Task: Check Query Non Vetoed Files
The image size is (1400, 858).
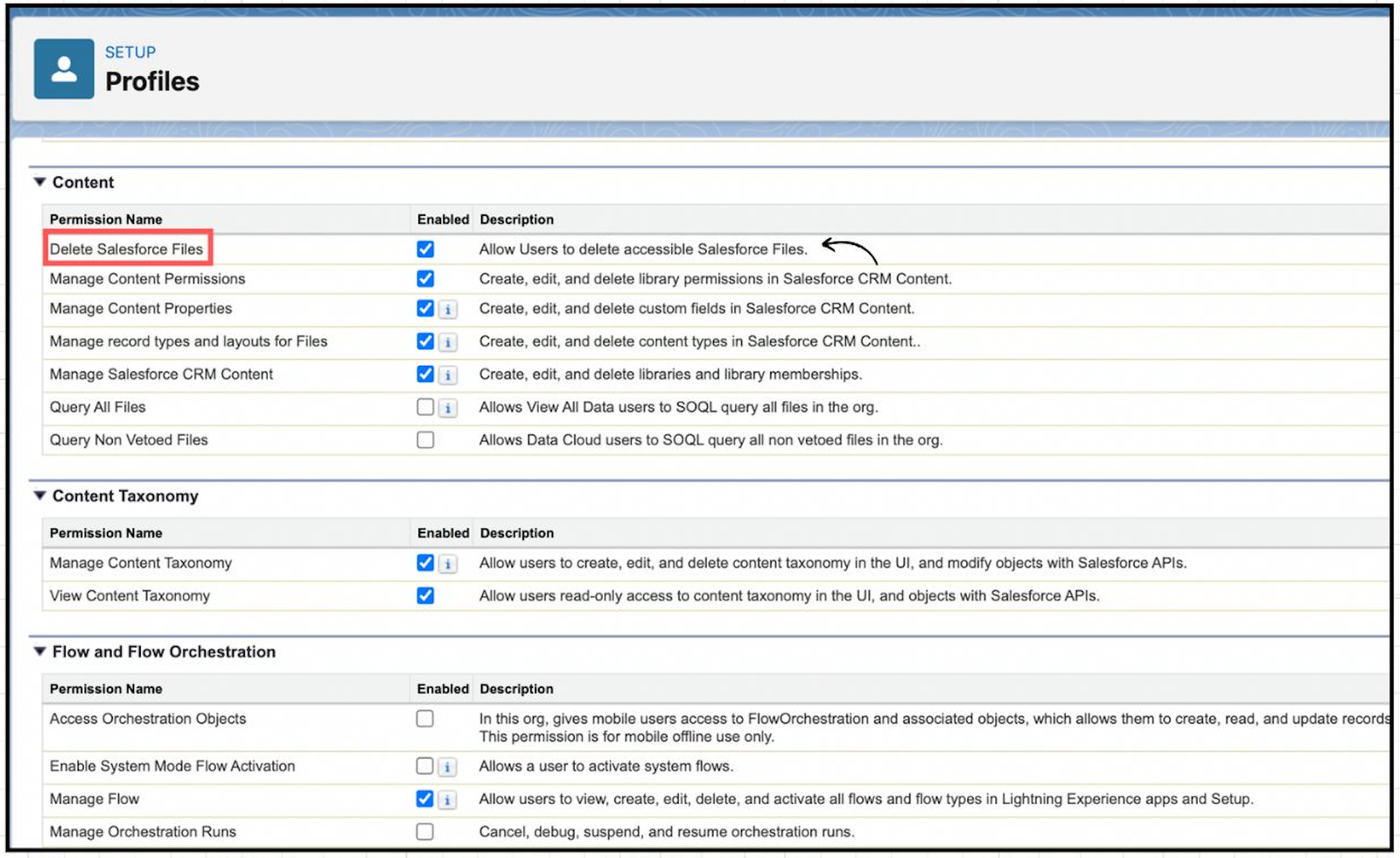Action: (x=425, y=440)
